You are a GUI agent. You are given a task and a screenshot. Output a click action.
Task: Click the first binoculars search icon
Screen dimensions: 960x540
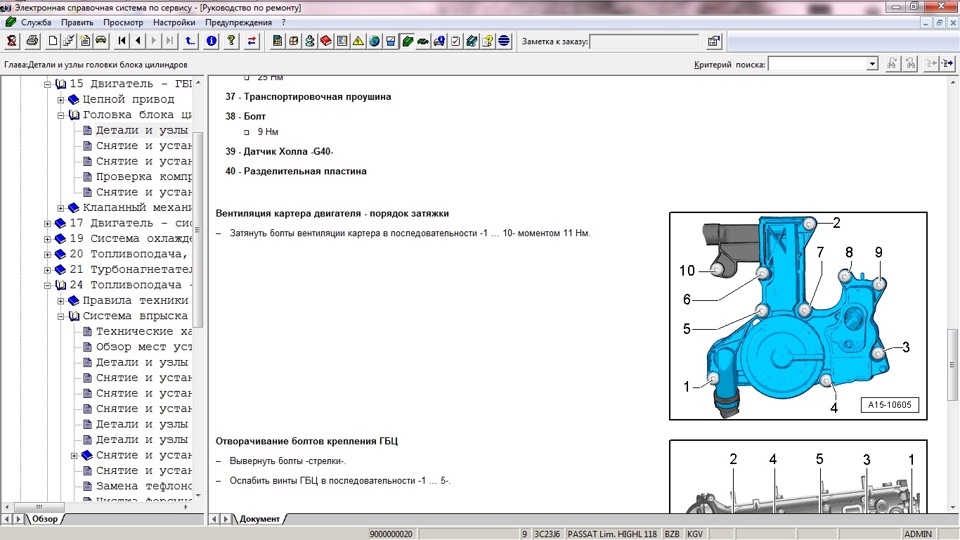point(892,63)
